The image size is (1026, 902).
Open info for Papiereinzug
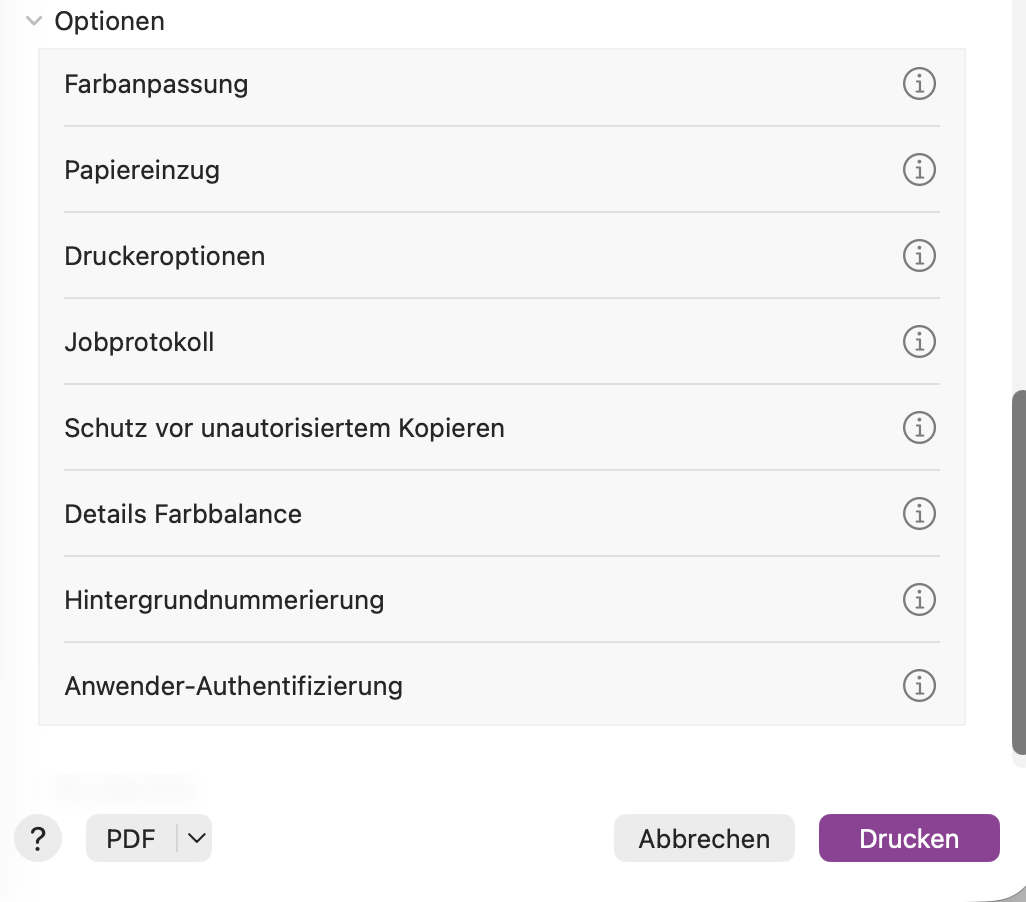point(919,170)
